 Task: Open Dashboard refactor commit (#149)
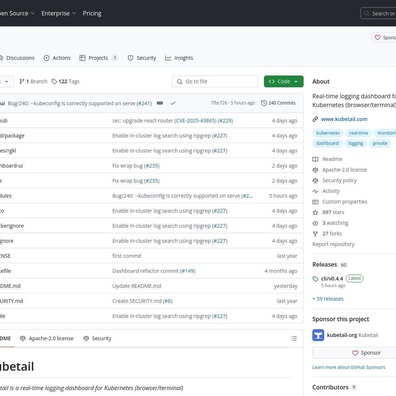[x=154, y=271]
